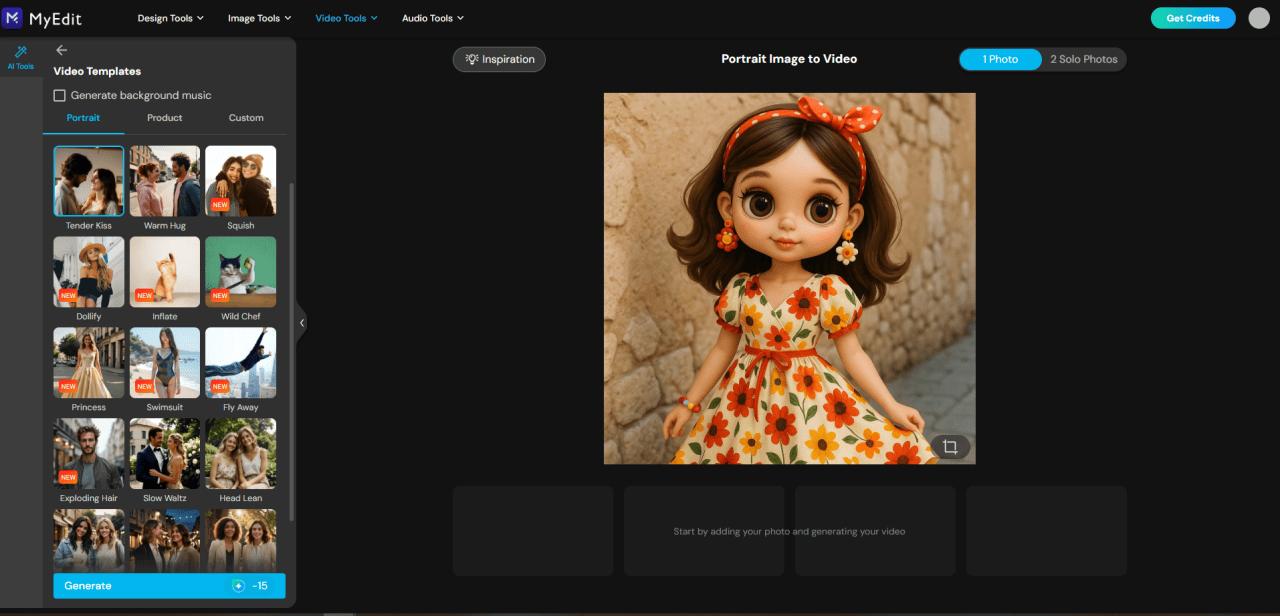The width and height of the screenshot is (1280, 616).
Task: Select the AI Tools magic wand icon
Action: [x=20, y=55]
